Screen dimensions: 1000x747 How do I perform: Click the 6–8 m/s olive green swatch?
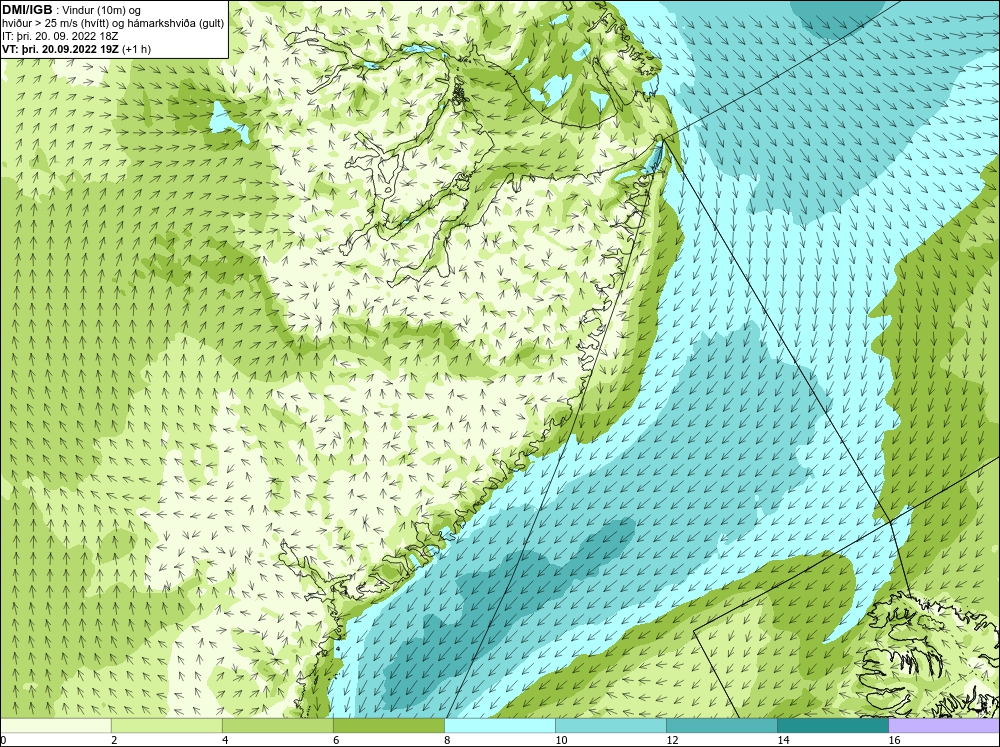pos(388,726)
